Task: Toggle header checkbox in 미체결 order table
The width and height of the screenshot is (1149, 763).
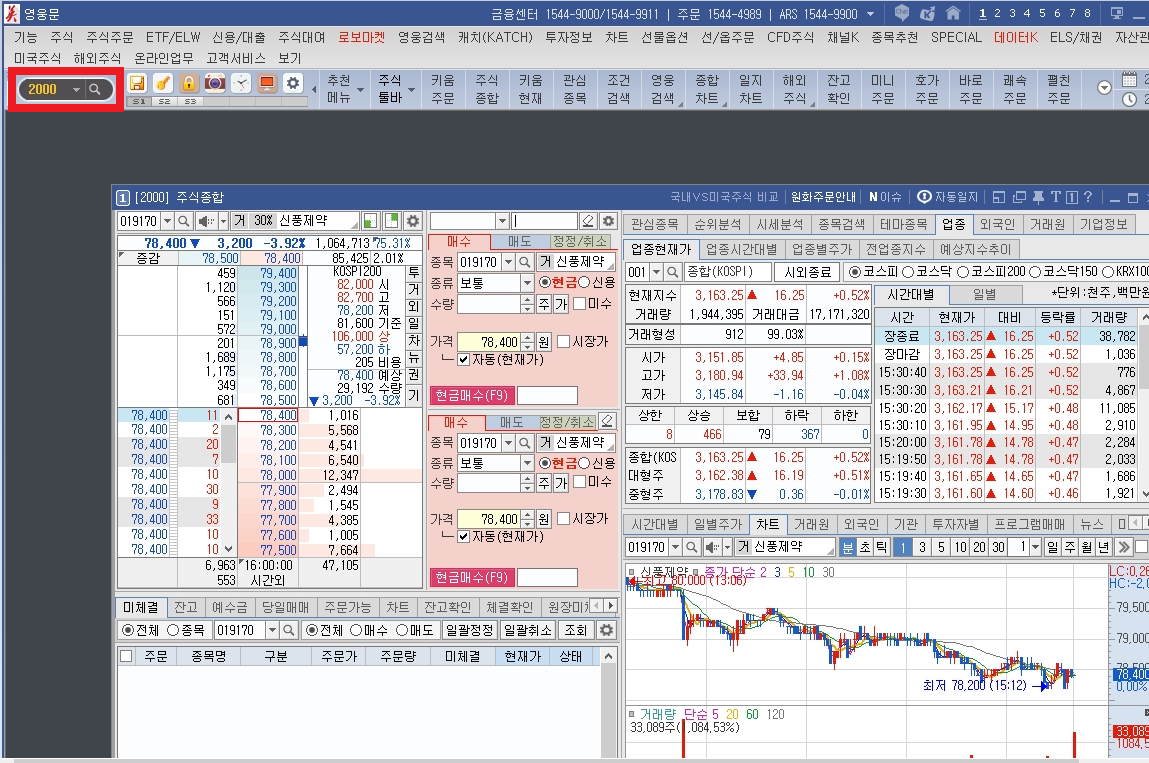Action: (x=126, y=656)
